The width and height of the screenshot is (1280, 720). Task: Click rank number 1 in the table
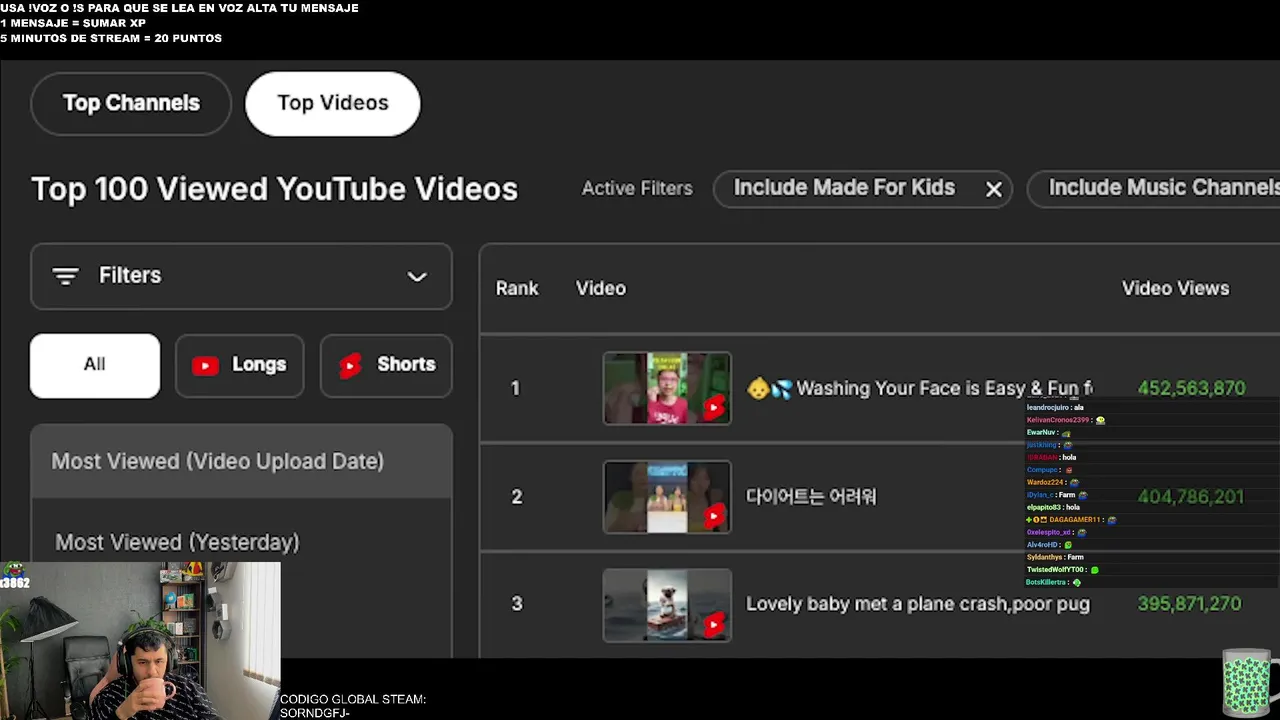point(516,388)
